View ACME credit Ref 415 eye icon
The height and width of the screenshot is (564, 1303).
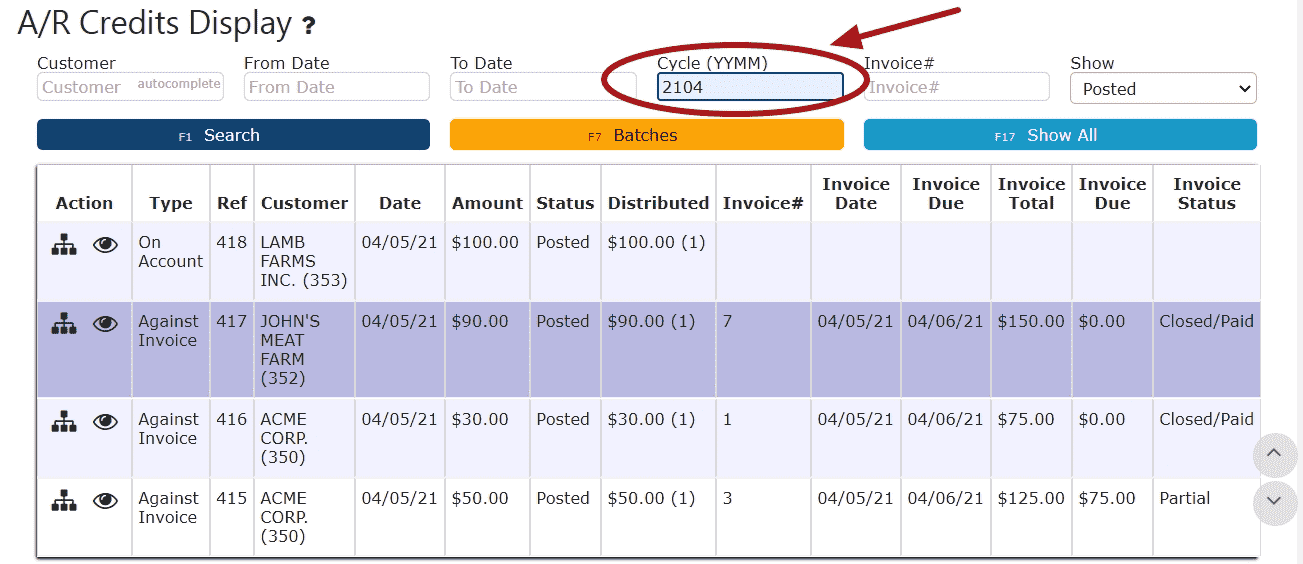tap(105, 500)
